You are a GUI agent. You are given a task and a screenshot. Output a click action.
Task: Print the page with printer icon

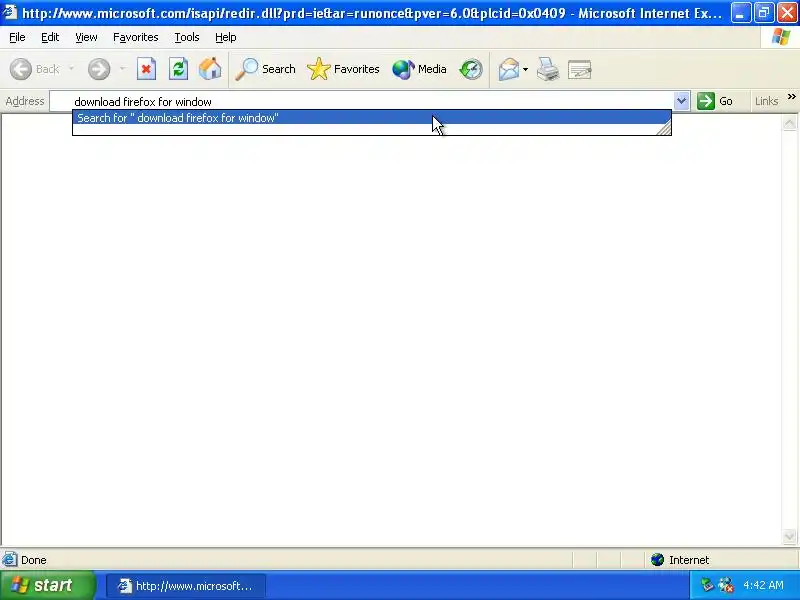(x=548, y=69)
